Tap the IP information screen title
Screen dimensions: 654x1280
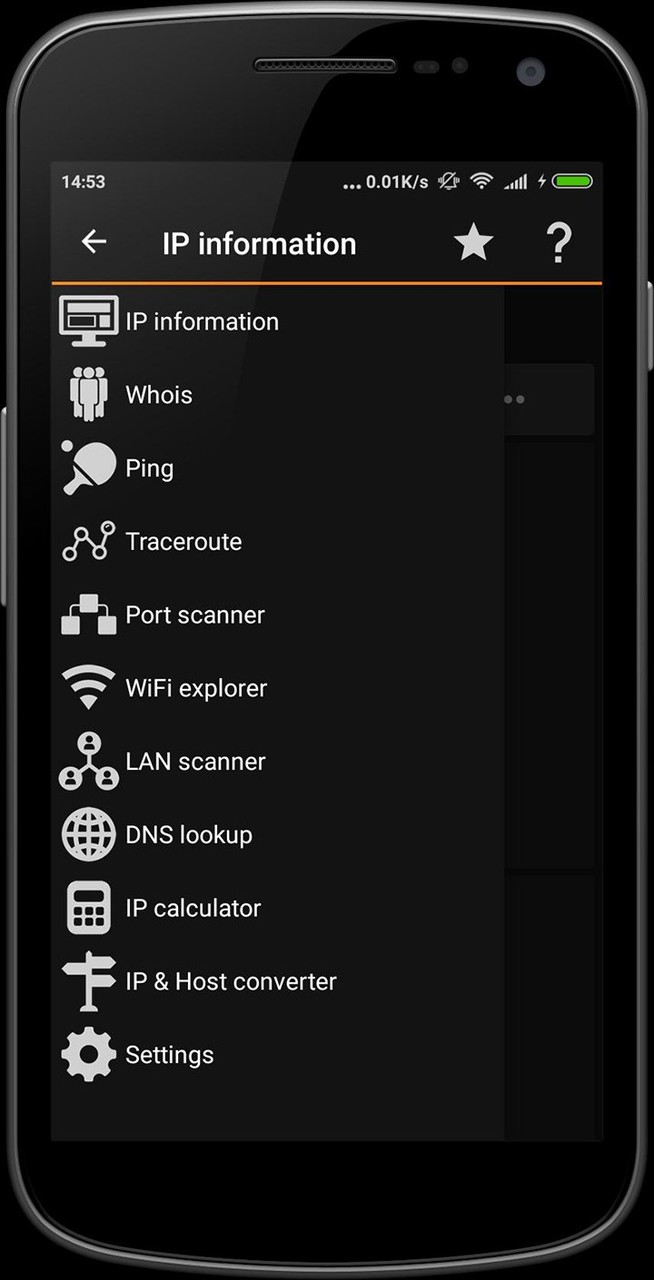(260, 242)
